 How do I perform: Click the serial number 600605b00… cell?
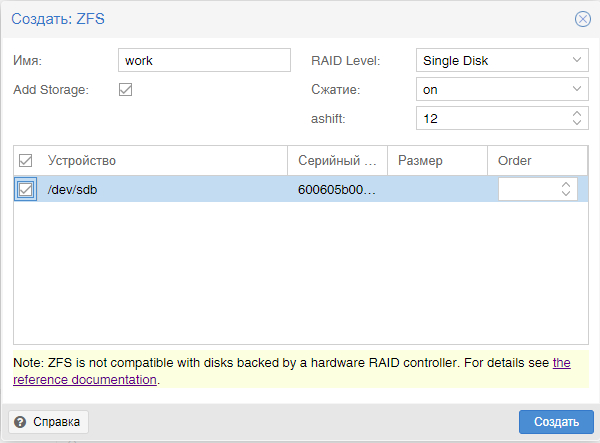point(337,189)
